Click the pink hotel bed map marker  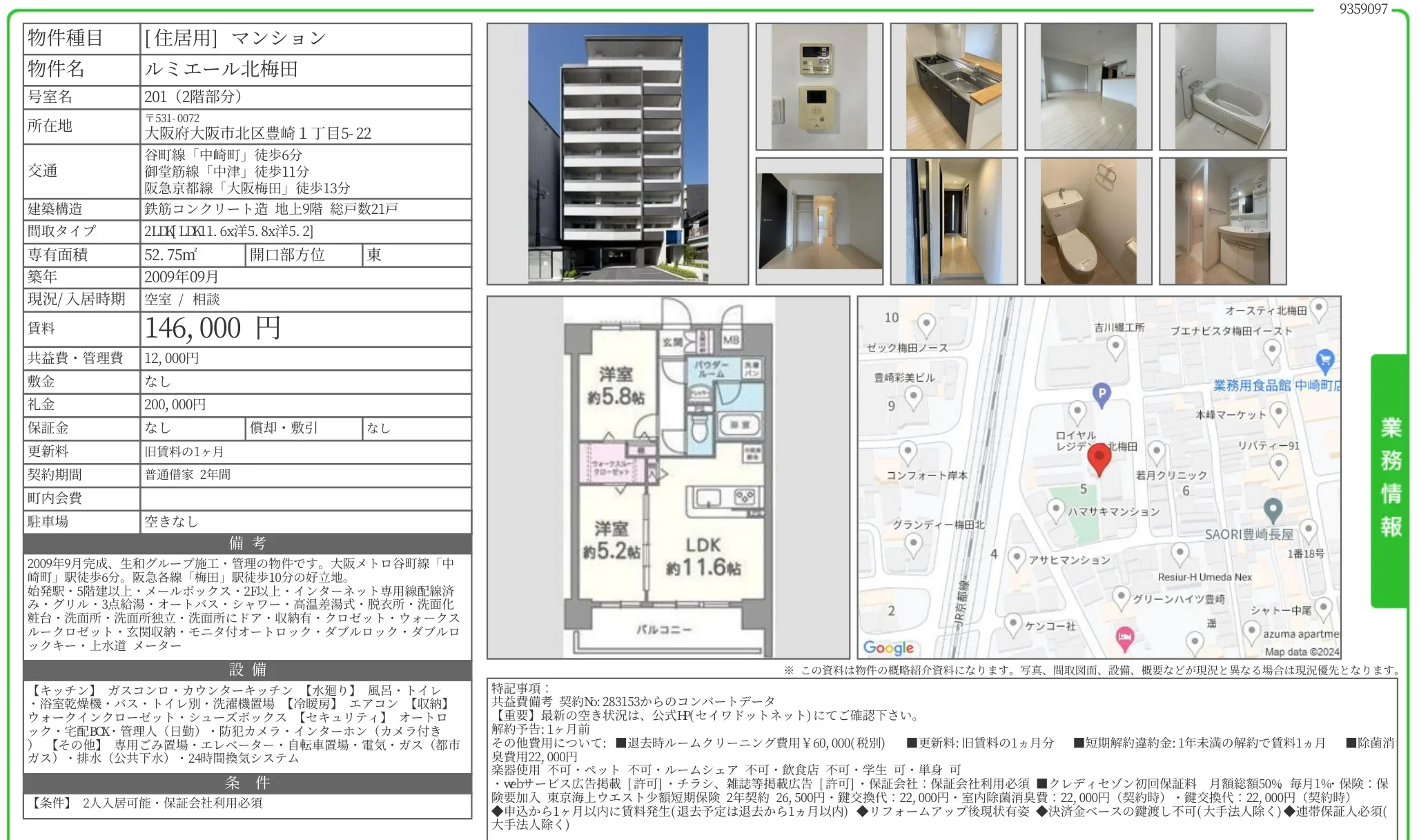(x=1125, y=638)
